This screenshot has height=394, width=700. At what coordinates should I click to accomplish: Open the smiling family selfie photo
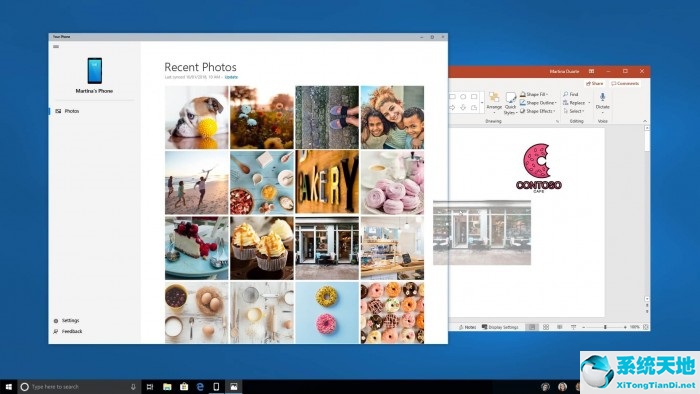(x=392, y=117)
